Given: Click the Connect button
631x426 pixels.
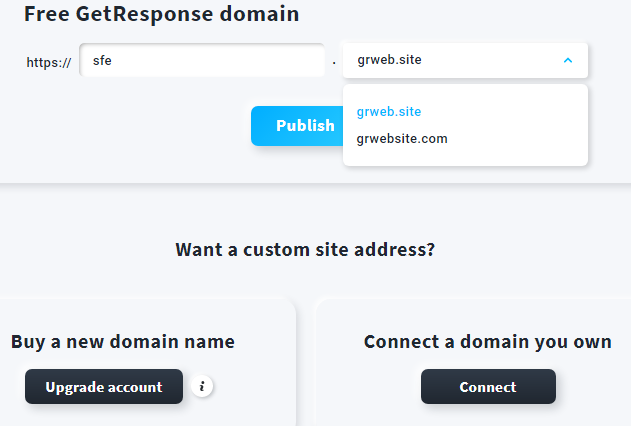Looking at the screenshot, I should coord(488,387).
